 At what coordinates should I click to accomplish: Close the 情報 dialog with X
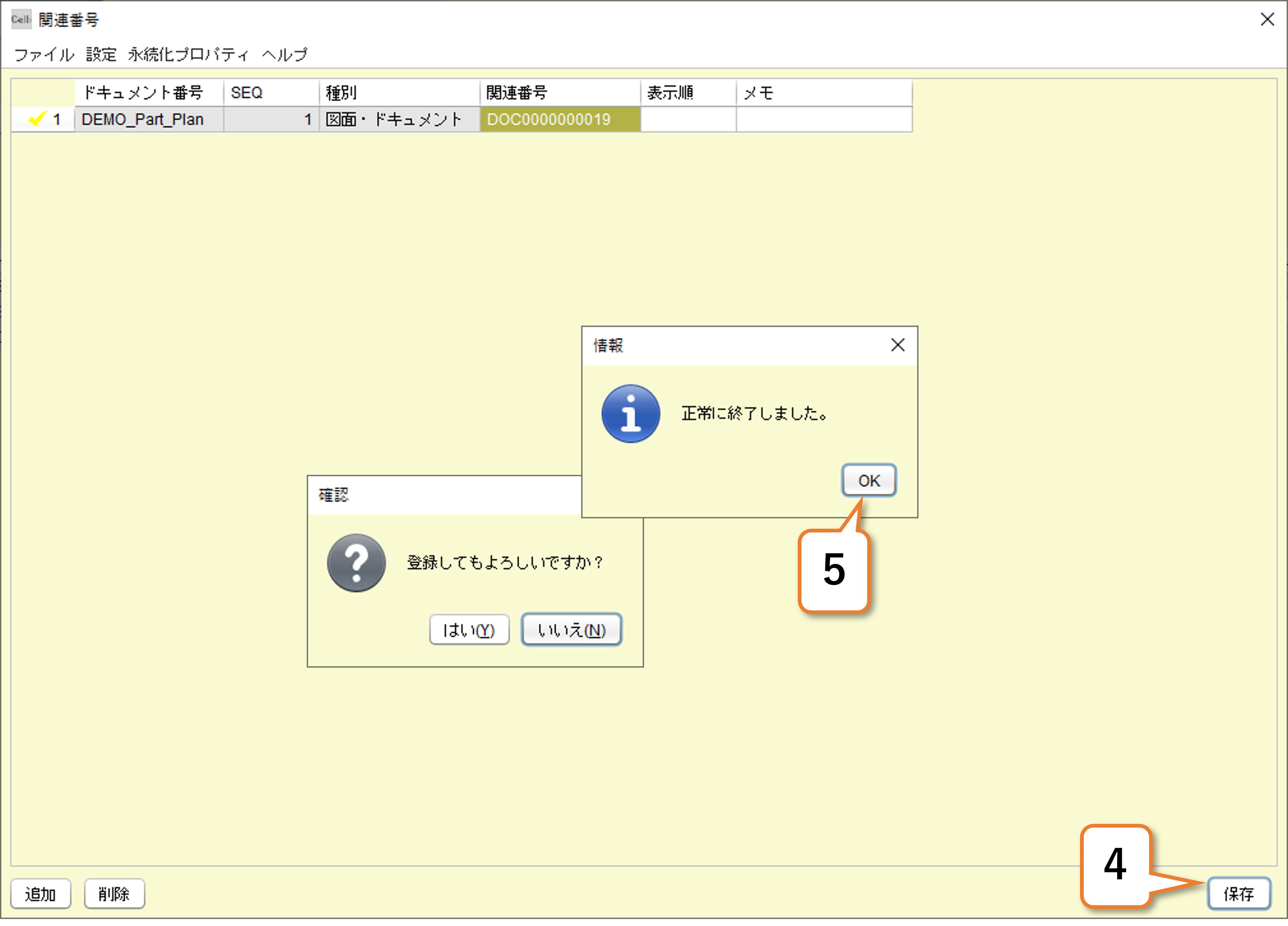[x=897, y=345]
